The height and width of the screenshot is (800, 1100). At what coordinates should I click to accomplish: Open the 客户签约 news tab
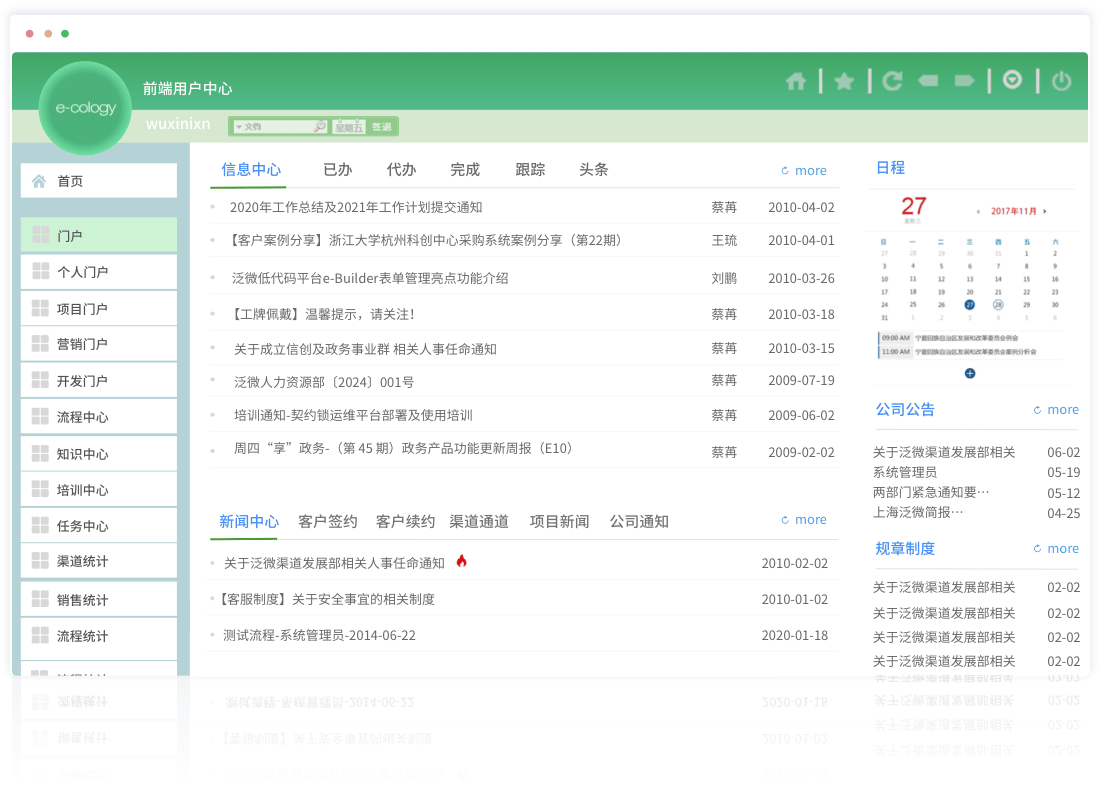pyautogui.click(x=327, y=521)
